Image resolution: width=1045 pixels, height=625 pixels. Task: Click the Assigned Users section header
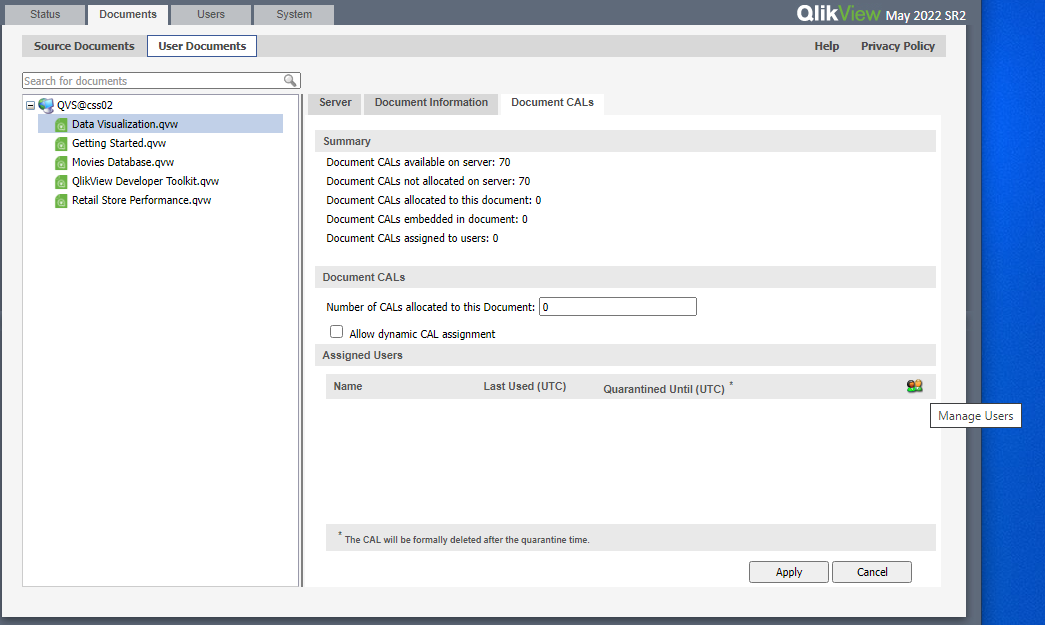[x=625, y=355]
